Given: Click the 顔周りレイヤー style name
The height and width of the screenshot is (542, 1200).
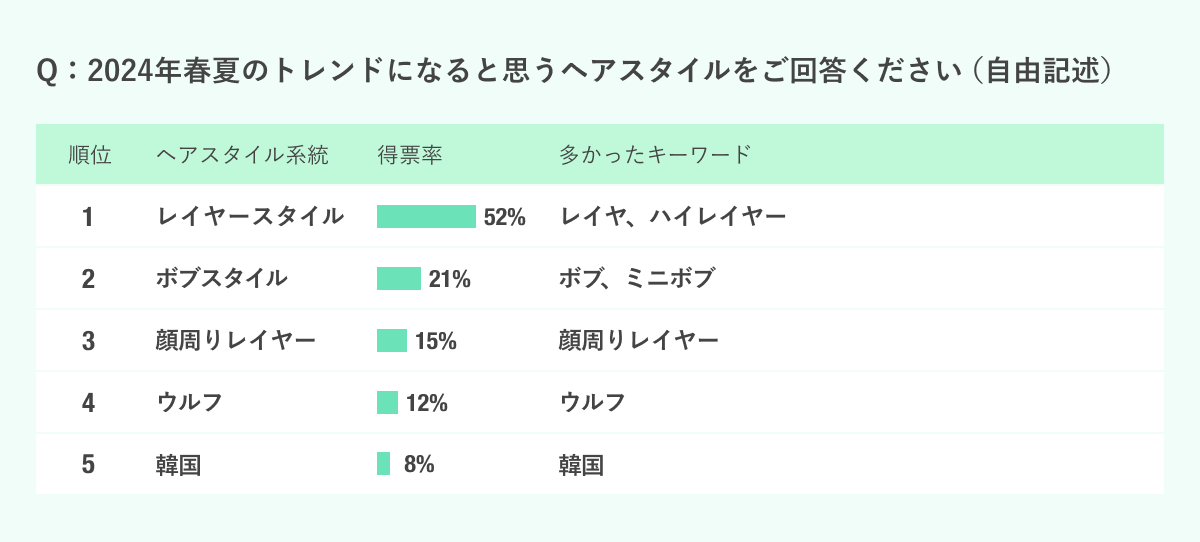Looking at the screenshot, I should tap(236, 341).
